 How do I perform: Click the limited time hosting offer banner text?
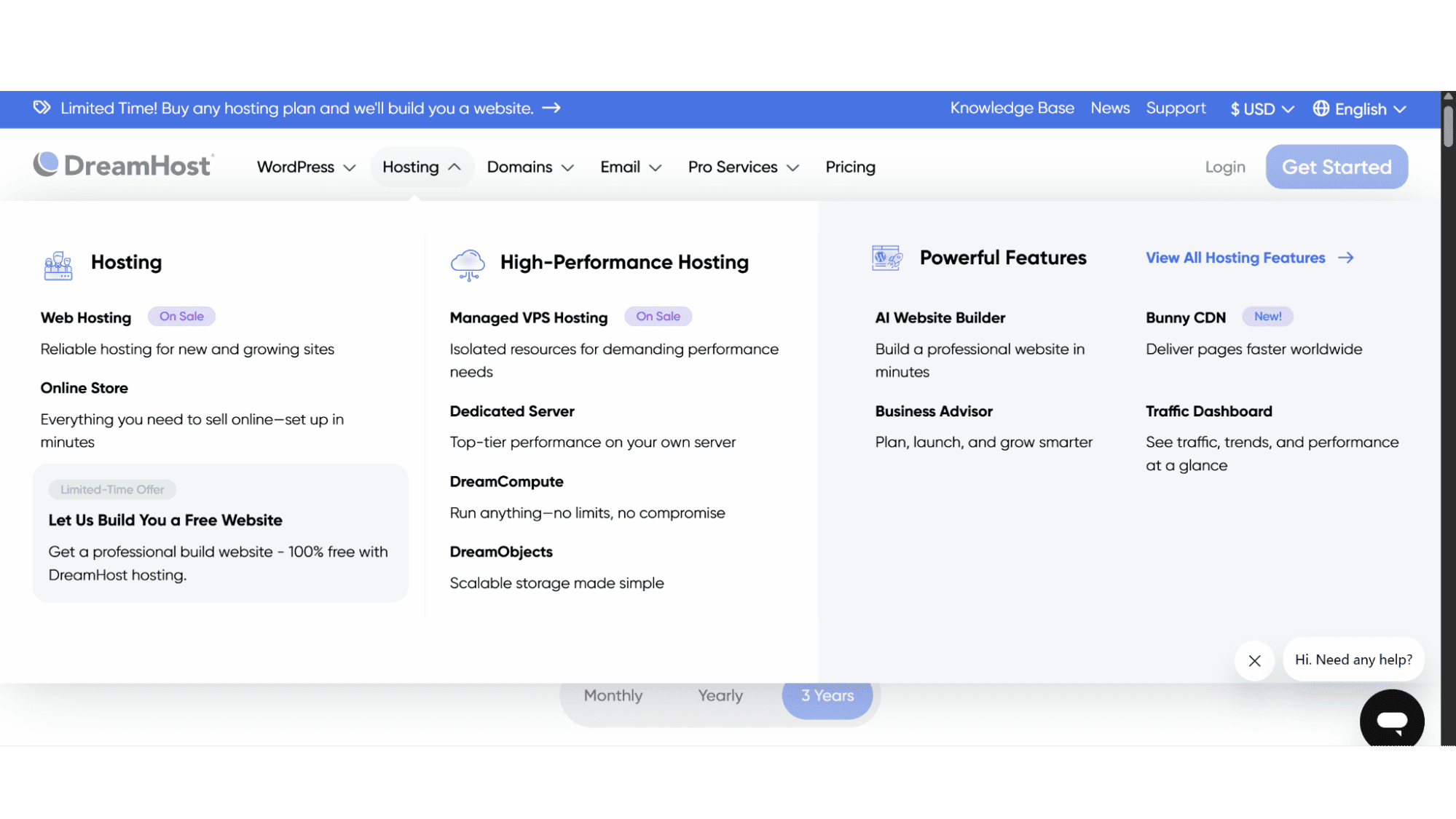coord(297,108)
